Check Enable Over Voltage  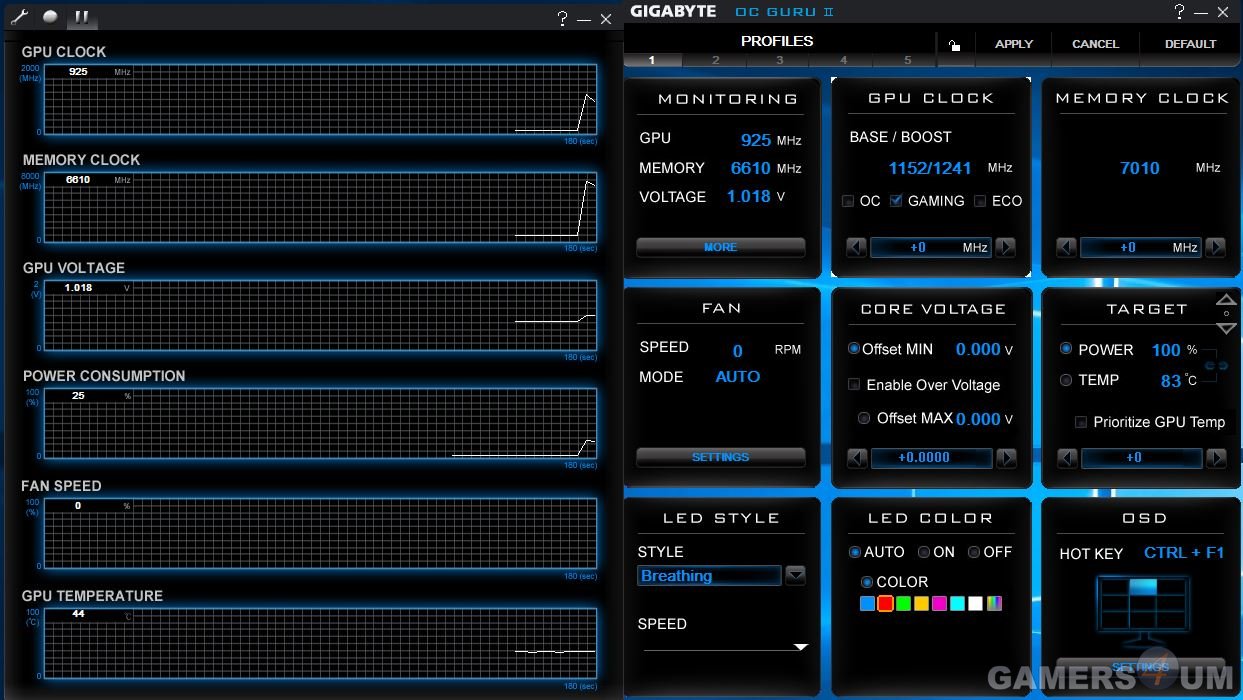pyautogui.click(x=854, y=384)
